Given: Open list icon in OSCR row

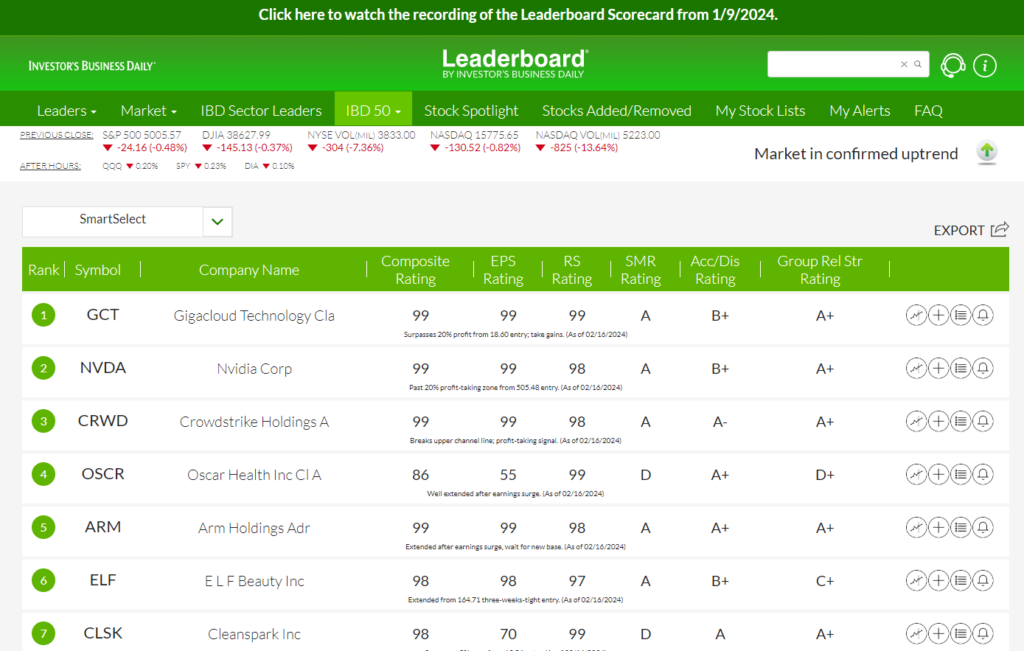Looking at the screenshot, I should coord(961,474).
